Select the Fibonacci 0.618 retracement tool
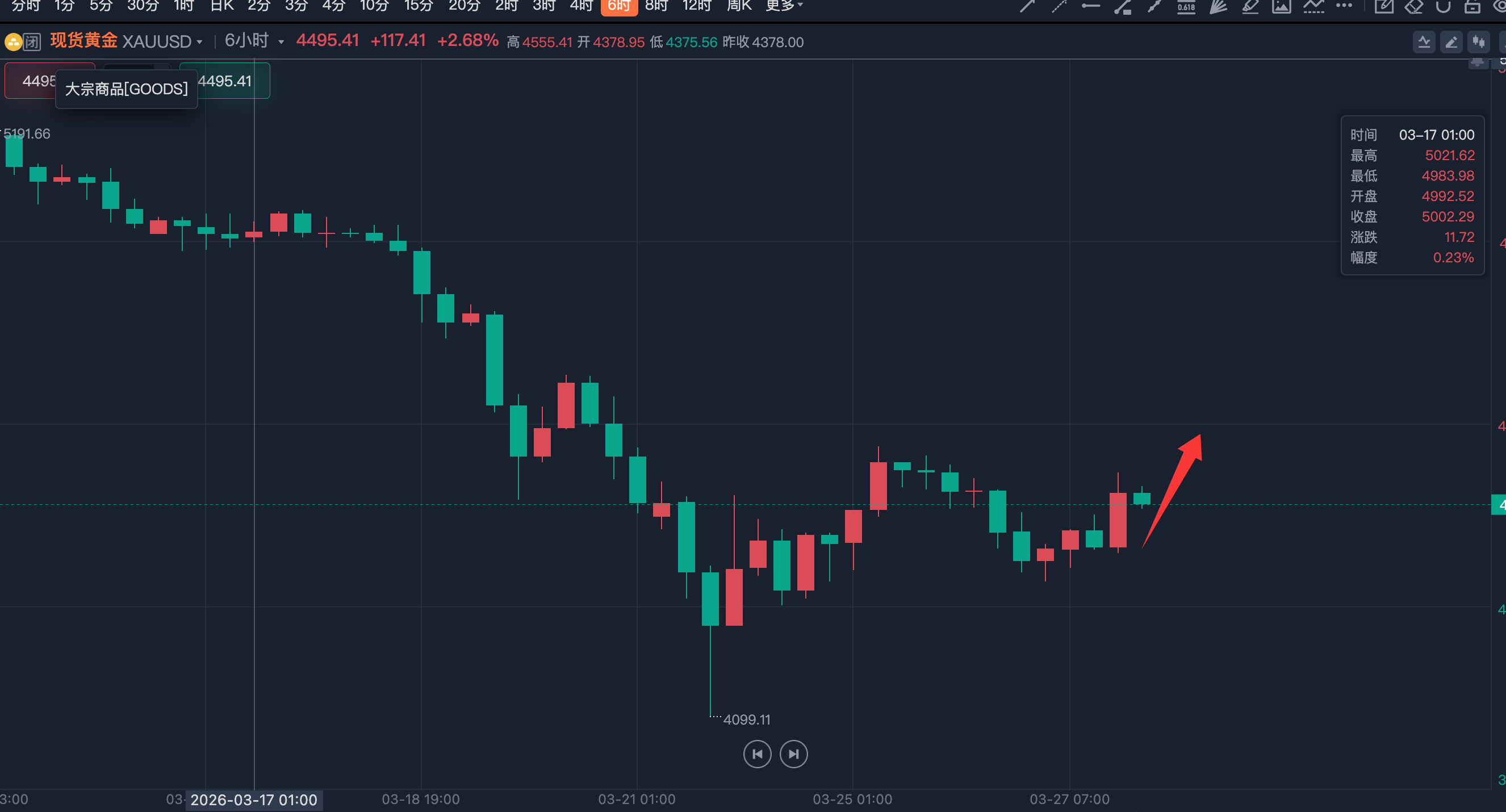Screen dimensions: 1506x812 pos(1186,6)
